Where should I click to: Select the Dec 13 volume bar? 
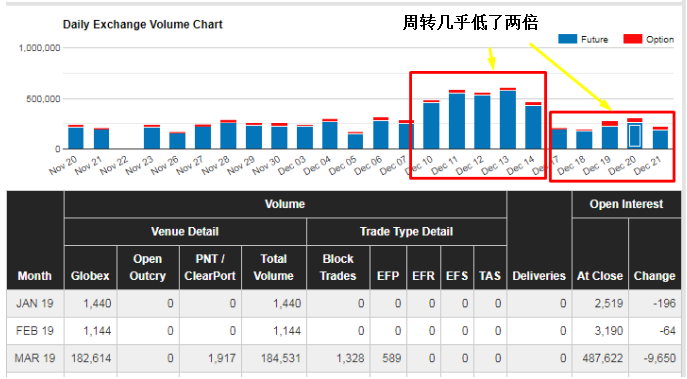pyautogui.click(x=508, y=118)
